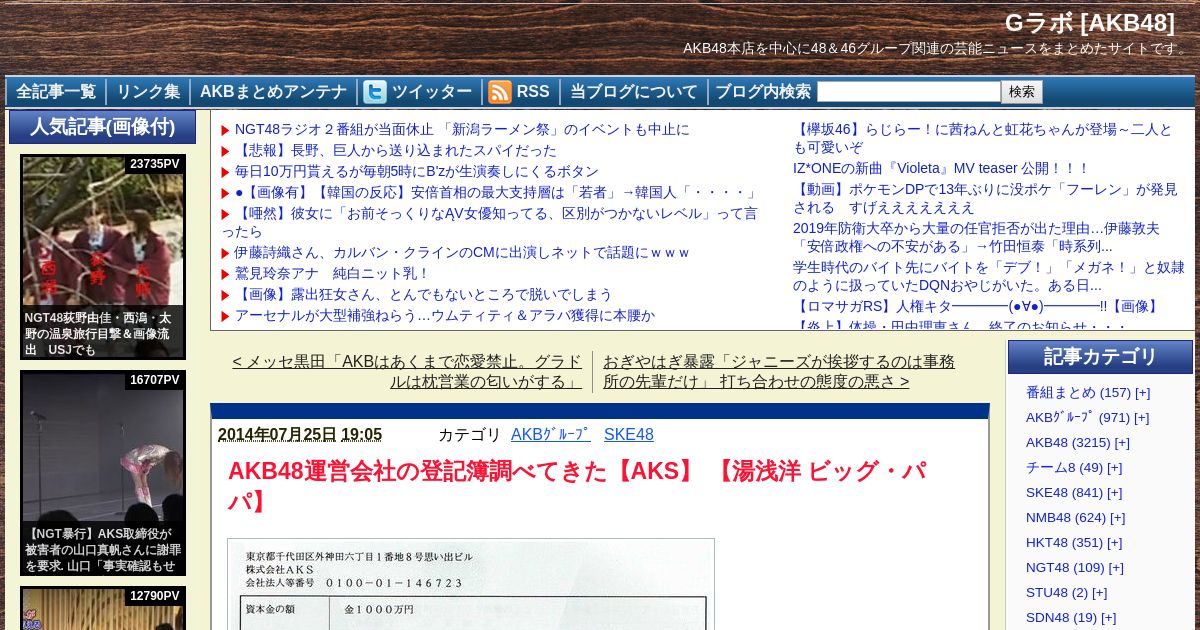Screen dimensions: 1200x630
Task: Open the 全記事一覧 menu item
Action: pyautogui.click(x=56, y=92)
